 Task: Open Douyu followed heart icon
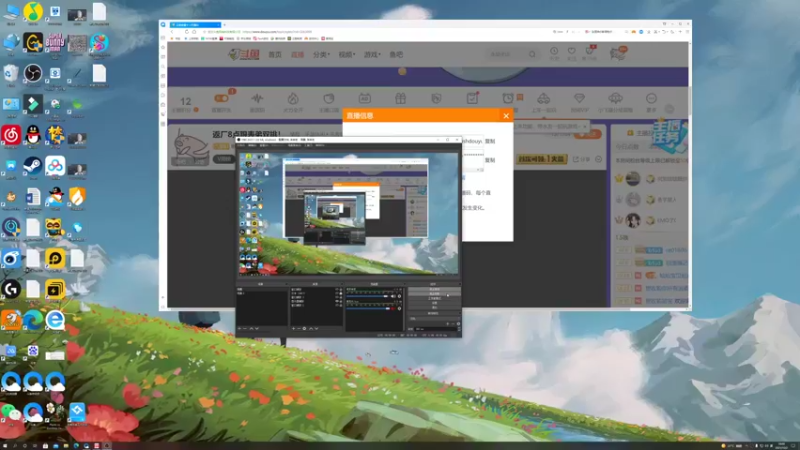click(571, 51)
